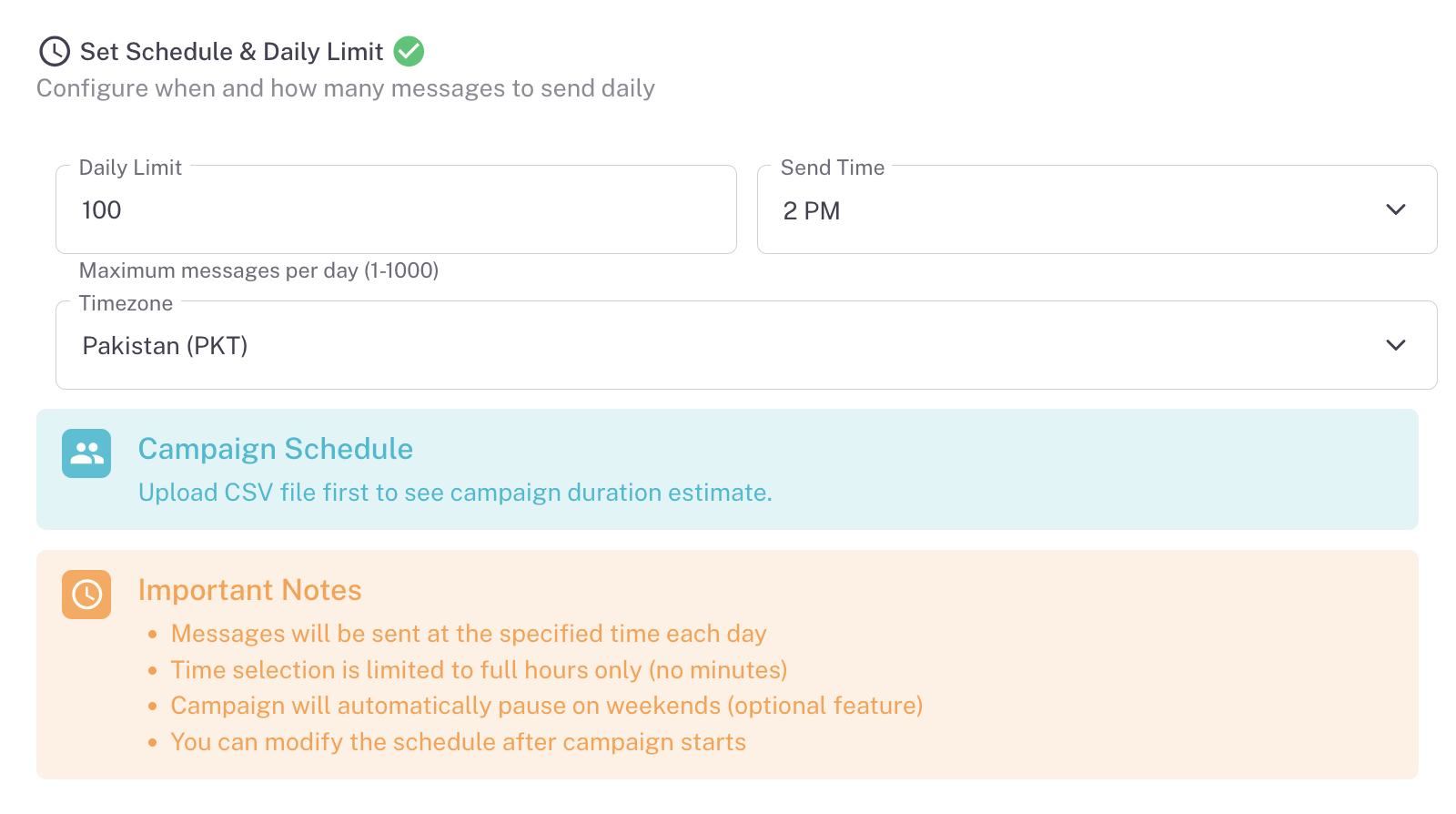Viewport: 1456px width, 814px height.
Task: Click the Configure when and how many subtitle
Action: [346, 88]
